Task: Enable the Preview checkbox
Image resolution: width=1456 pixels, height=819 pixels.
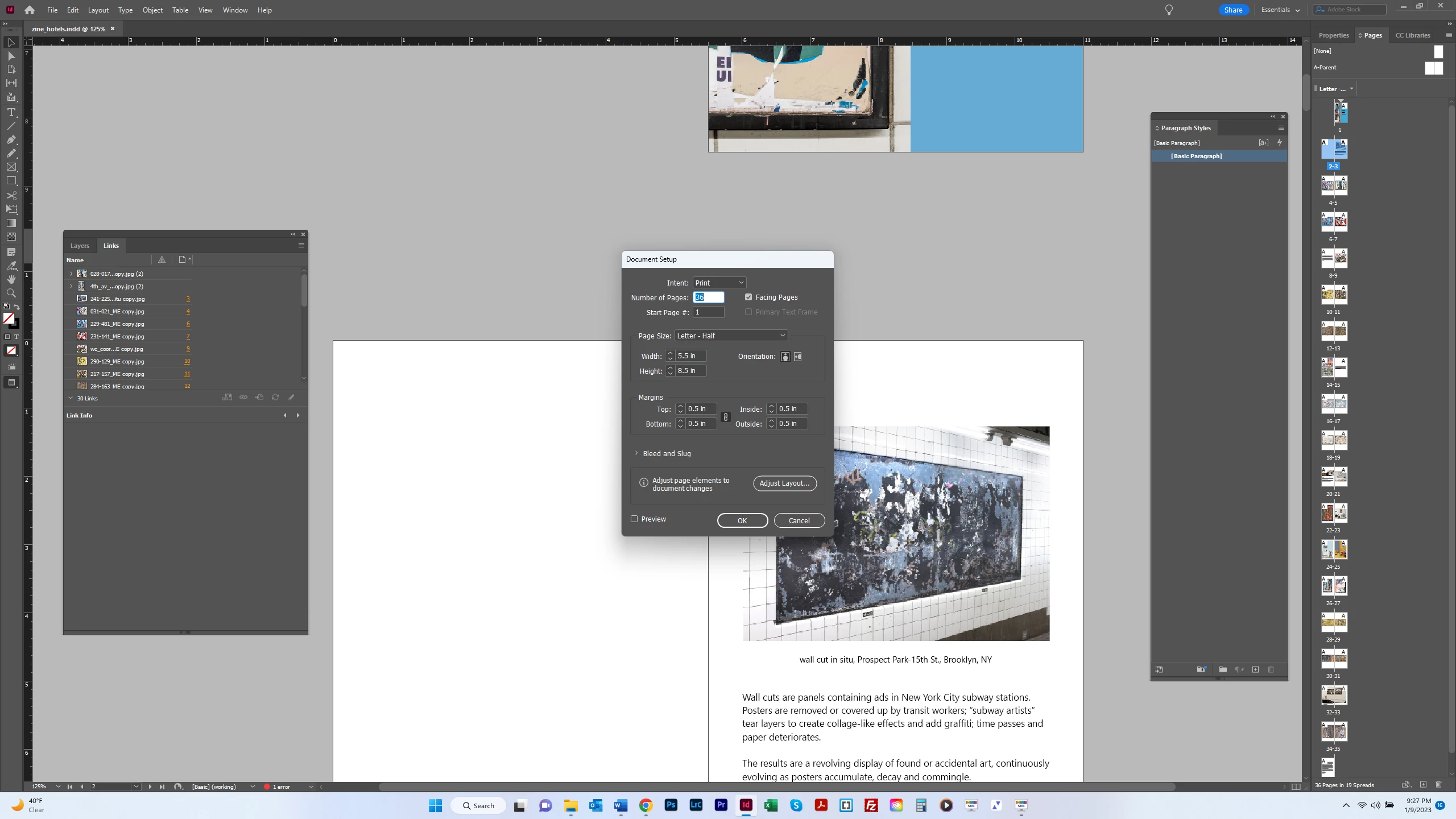Action: click(634, 519)
